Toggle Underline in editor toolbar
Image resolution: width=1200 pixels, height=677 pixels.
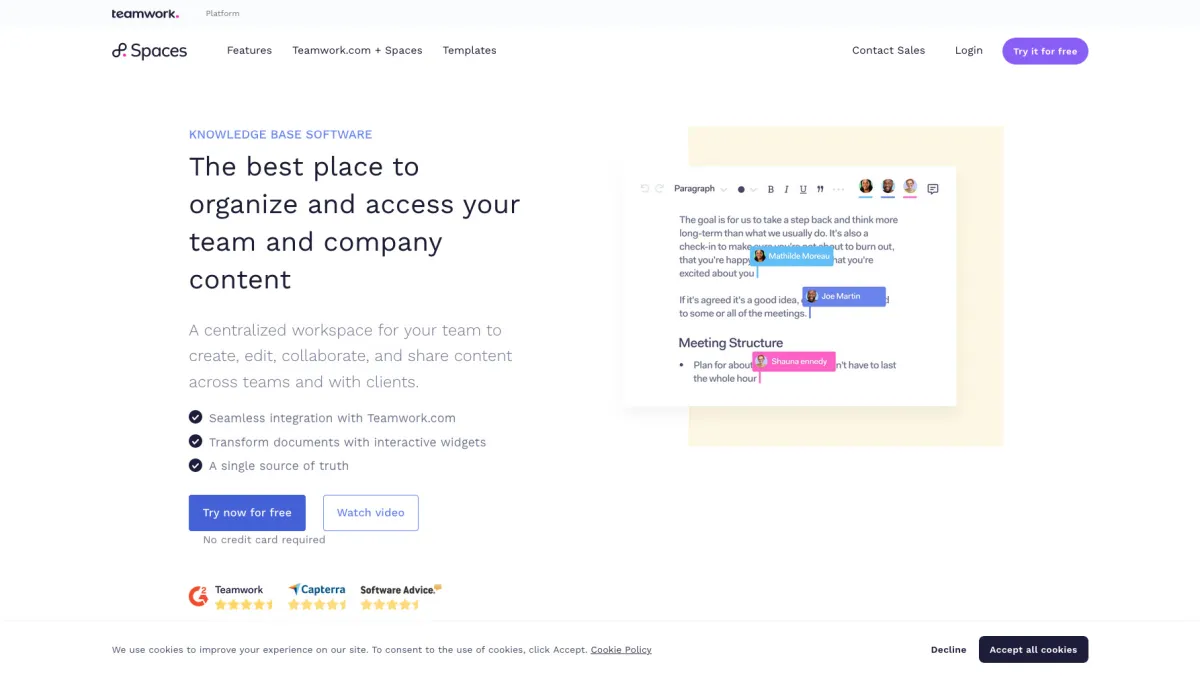pyautogui.click(x=803, y=189)
